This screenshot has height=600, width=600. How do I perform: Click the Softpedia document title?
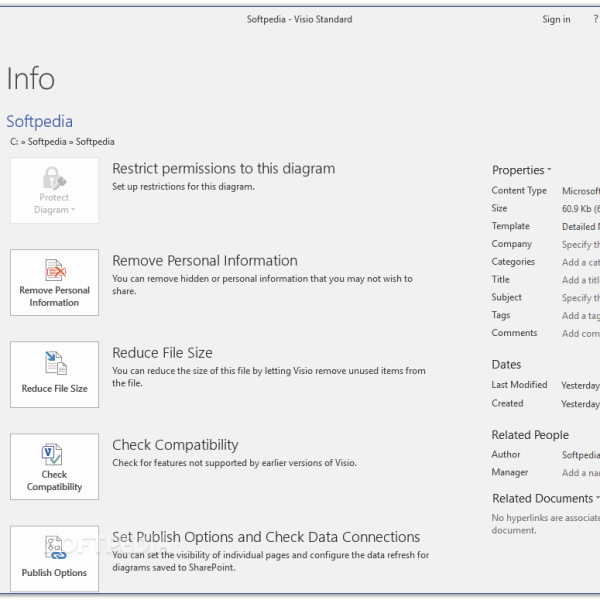[39, 121]
